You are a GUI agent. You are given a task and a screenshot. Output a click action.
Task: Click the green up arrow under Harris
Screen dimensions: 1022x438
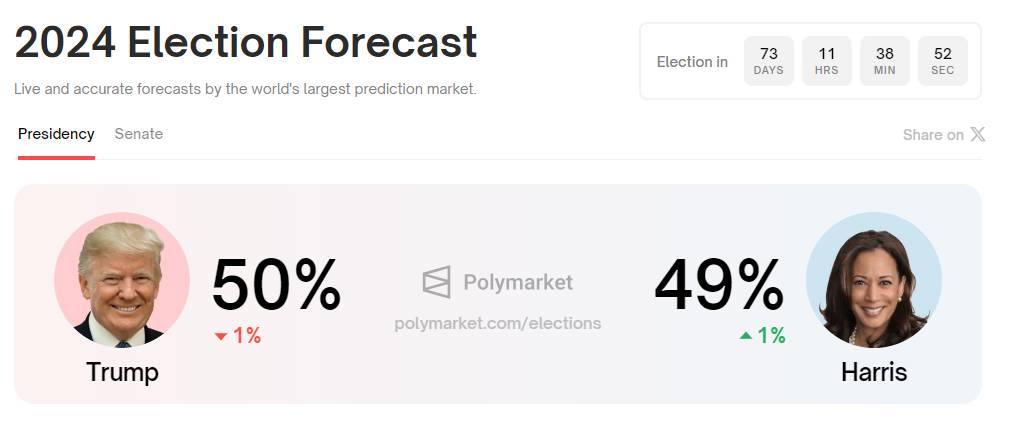click(x=745, y=336)
